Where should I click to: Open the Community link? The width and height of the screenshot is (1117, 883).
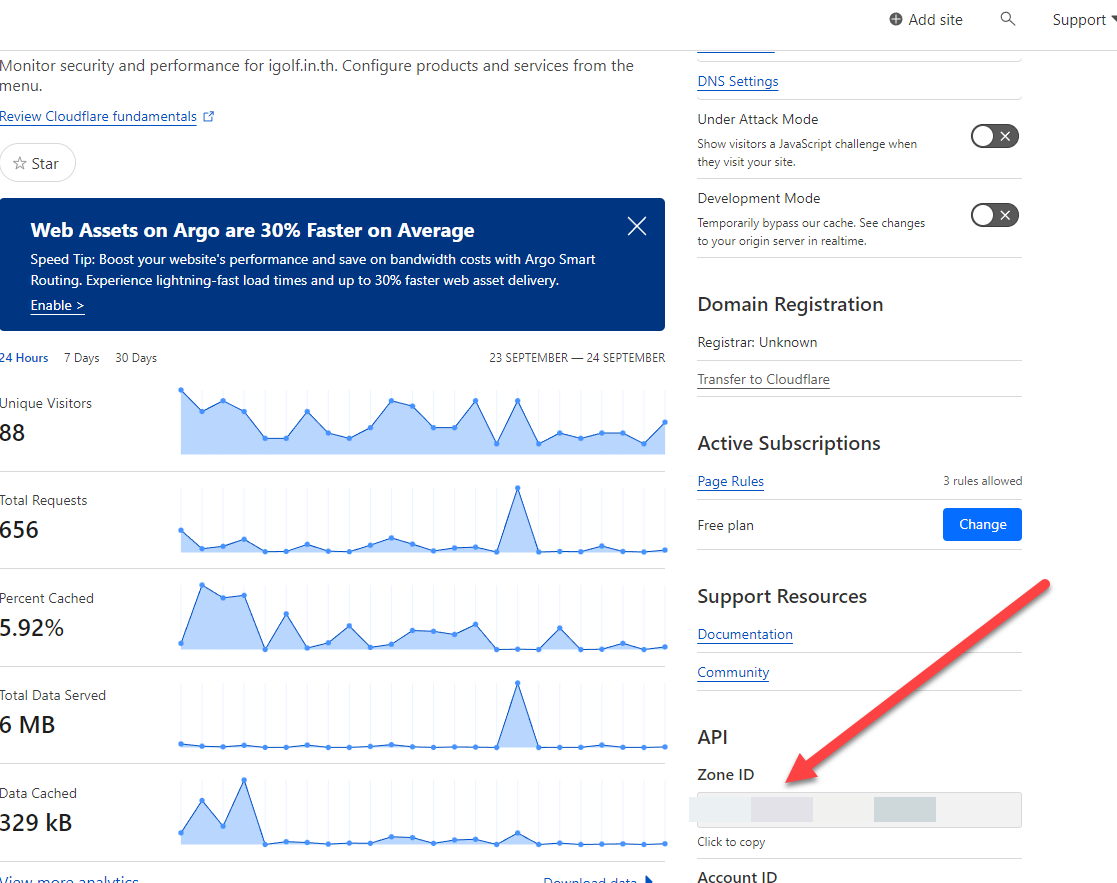pos(733,672)
